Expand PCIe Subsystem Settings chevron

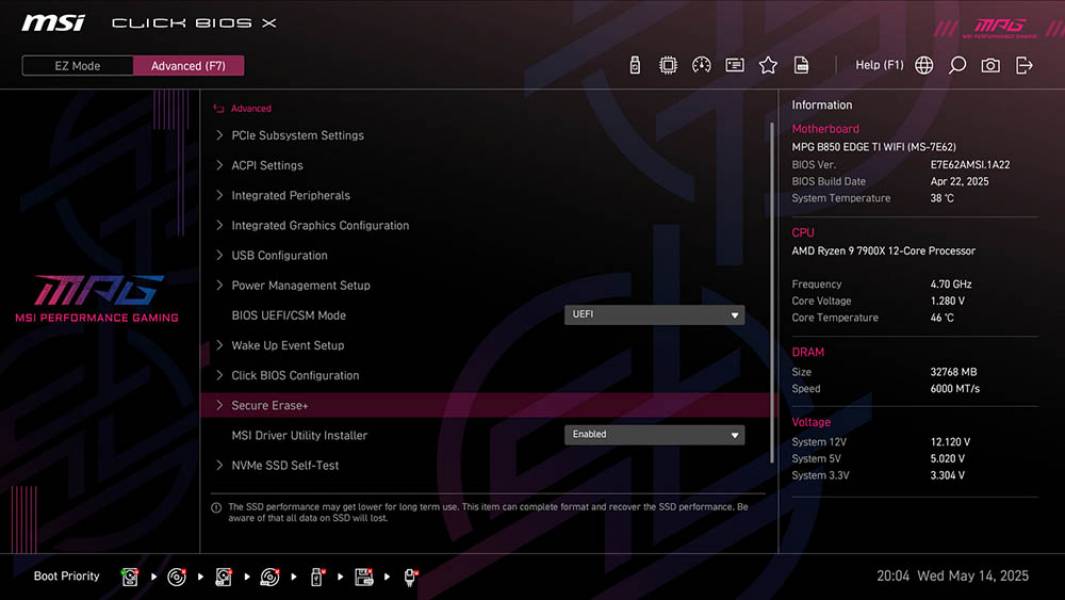click(219, 135)
